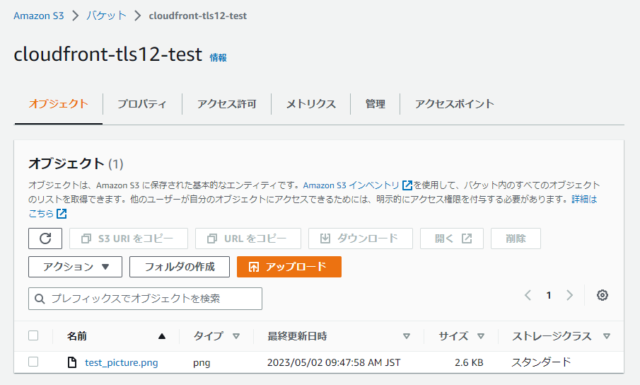
Task: Sort by 名前 column arrow
Action: click(162, 336)
